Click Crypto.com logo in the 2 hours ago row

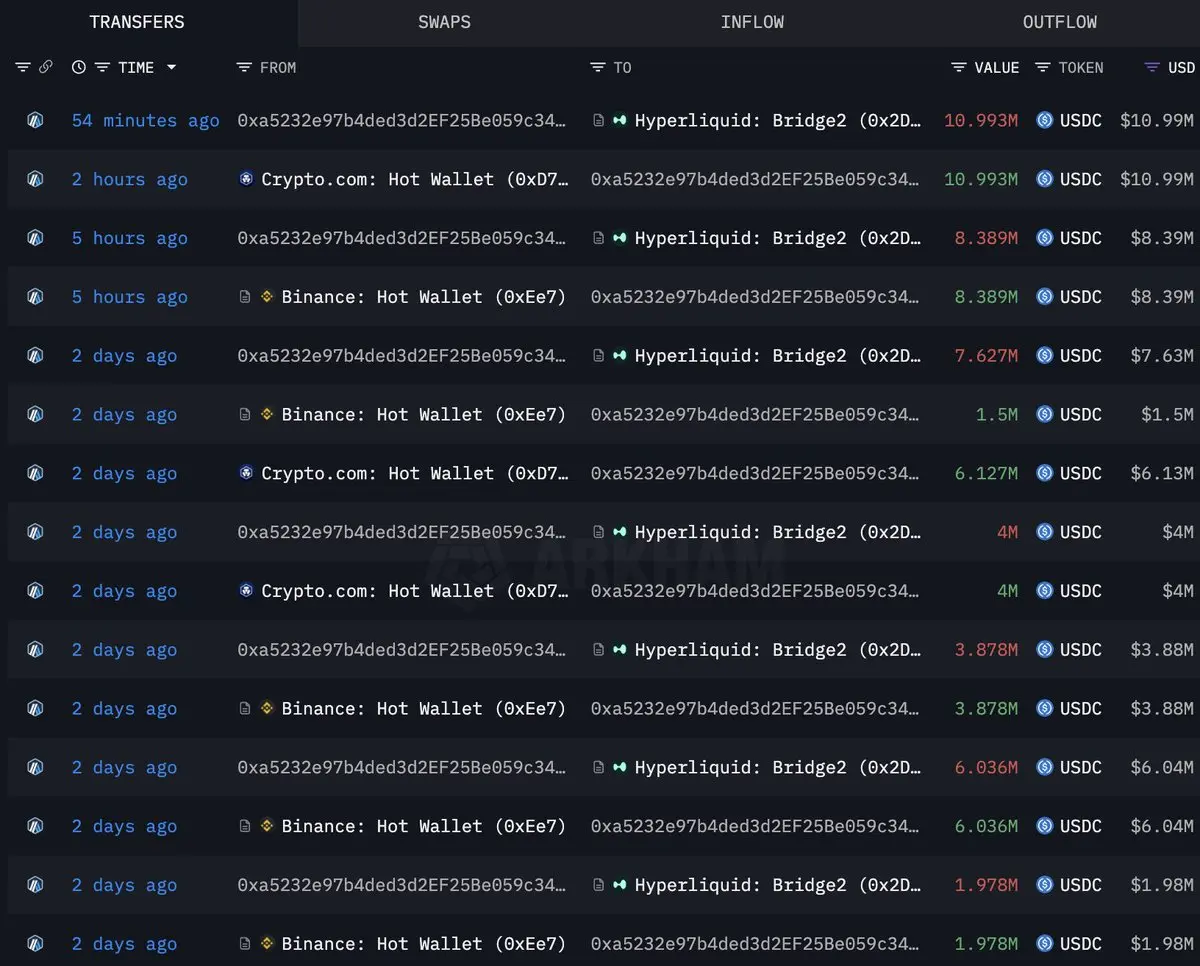(x=246, y=179)
